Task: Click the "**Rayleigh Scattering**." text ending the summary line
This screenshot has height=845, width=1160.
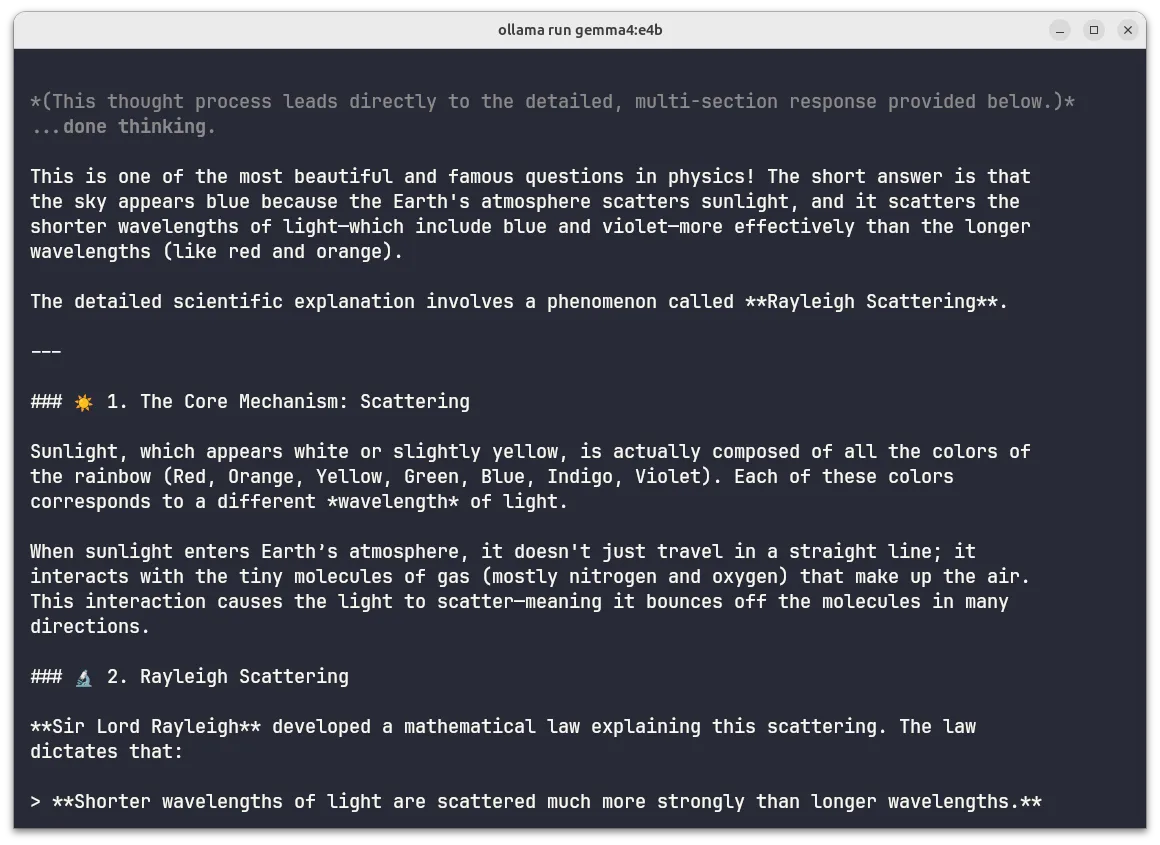Action: click(876, 302)
